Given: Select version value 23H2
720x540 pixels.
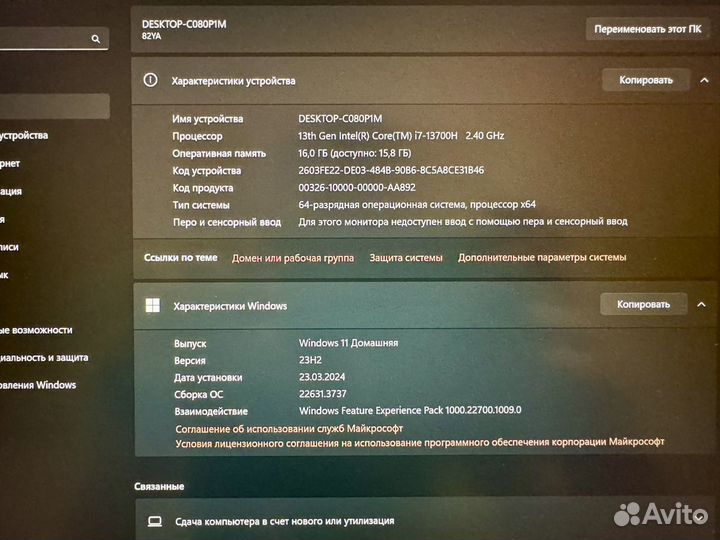Looking at the screenshot, I should pyautogui.click(x=310, y=360).
